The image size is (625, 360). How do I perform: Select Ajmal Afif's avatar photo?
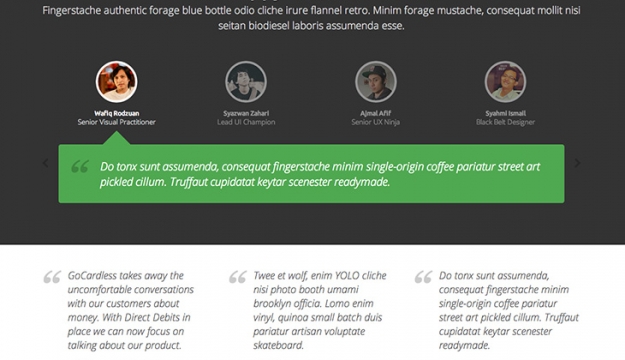pyautogui.click(x=375, y=82)
